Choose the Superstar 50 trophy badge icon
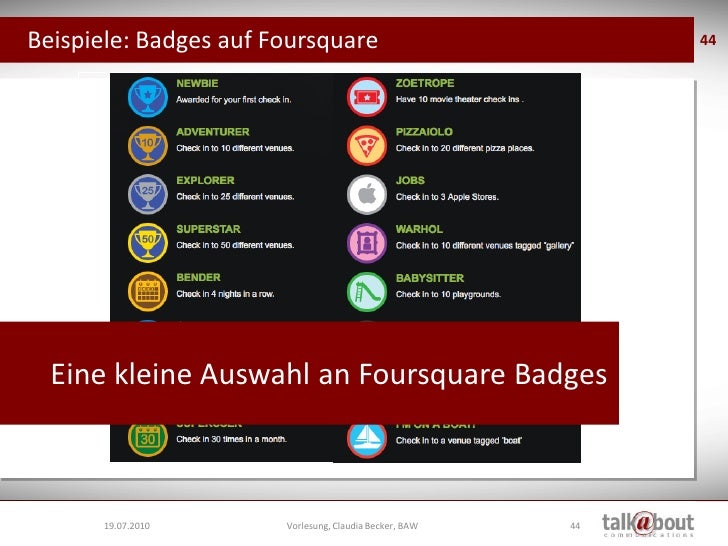This screenshot has height=546, width=728. coord(148,243)
